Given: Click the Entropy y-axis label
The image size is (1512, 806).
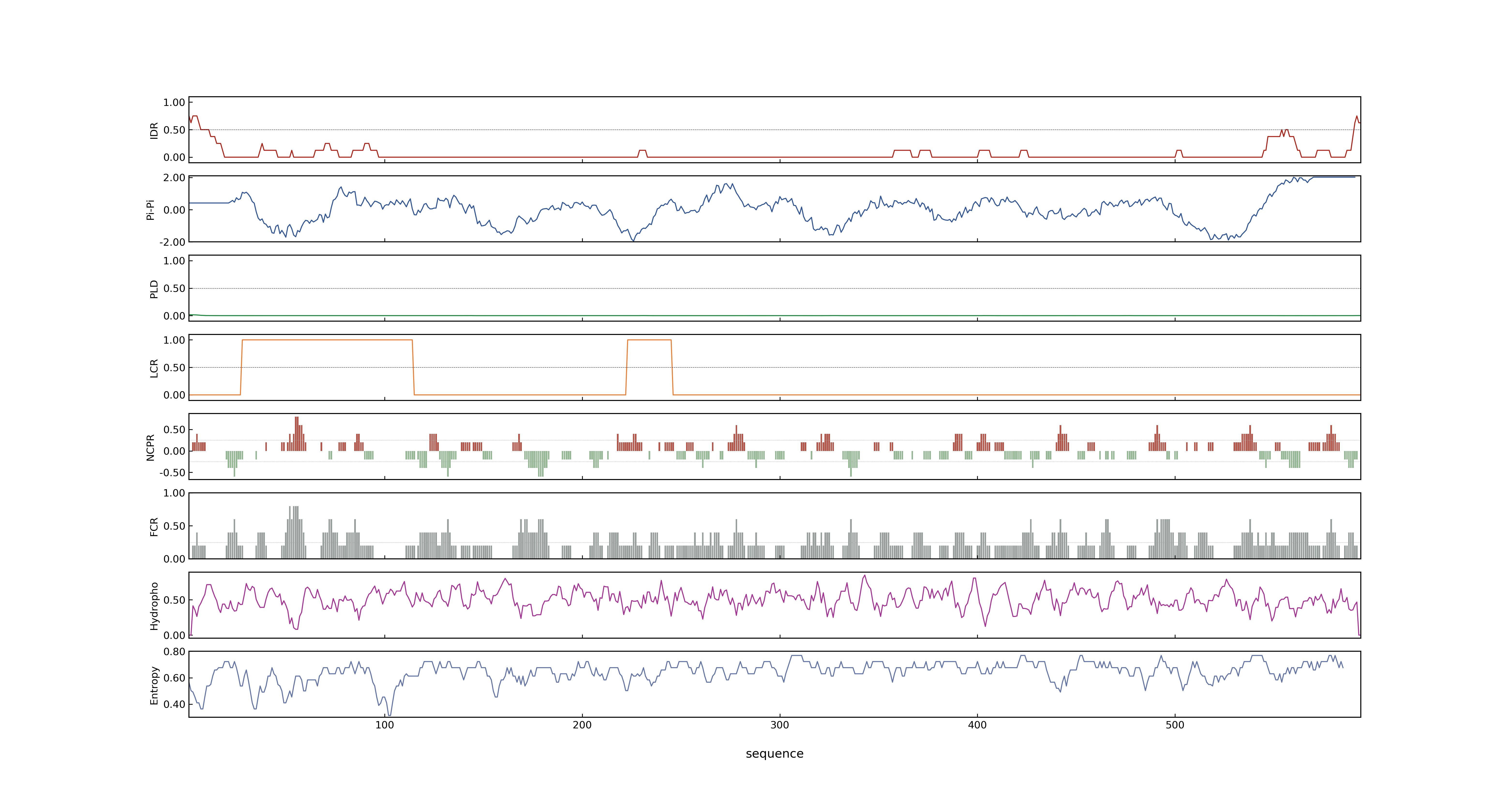Looking at the screenshot, I should coord(154,685).
